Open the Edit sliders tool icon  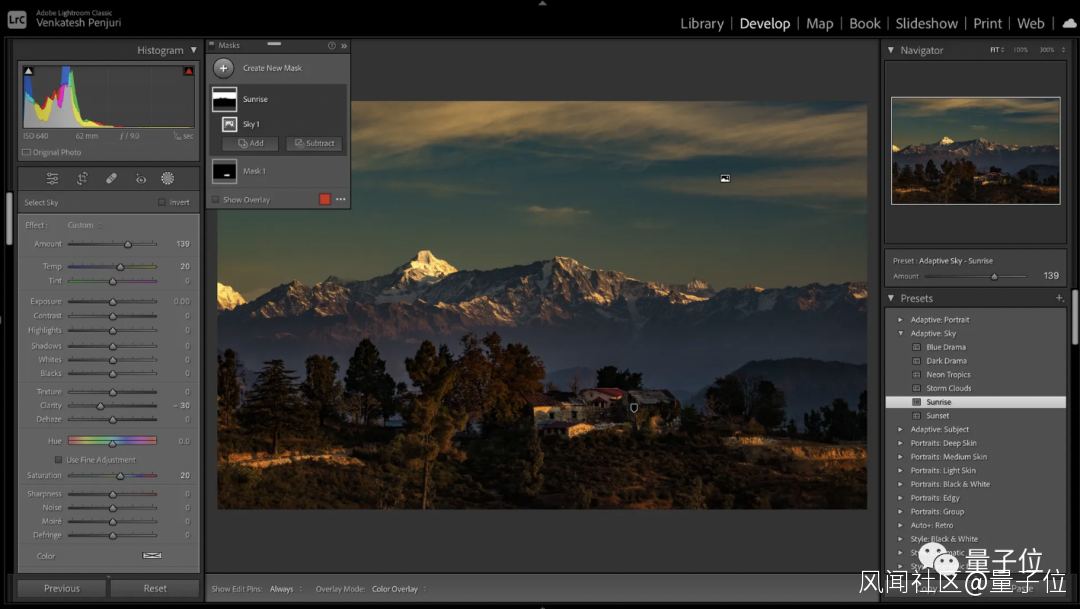[x=53, y=179]
